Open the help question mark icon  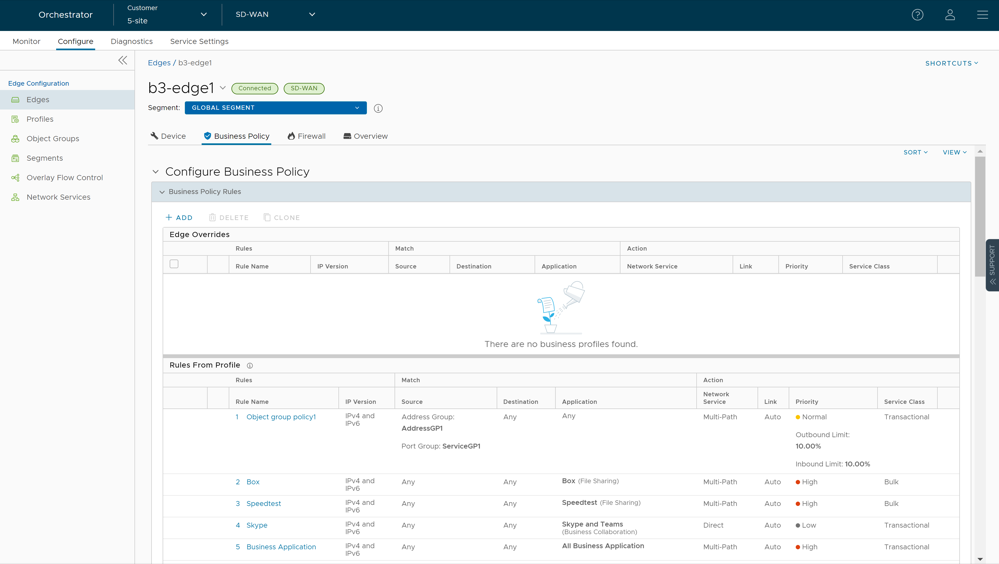(917, 15)
